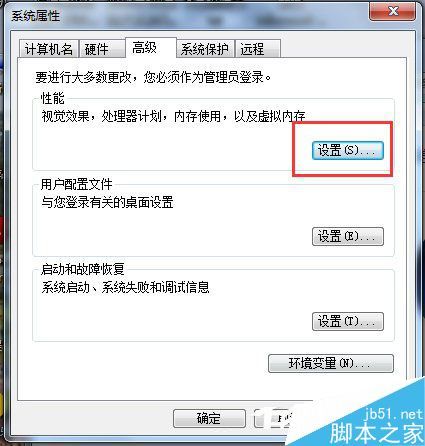This screenshot has height=446, width=425.
Task: Click the 性能 group label
Action: (52, 98)
